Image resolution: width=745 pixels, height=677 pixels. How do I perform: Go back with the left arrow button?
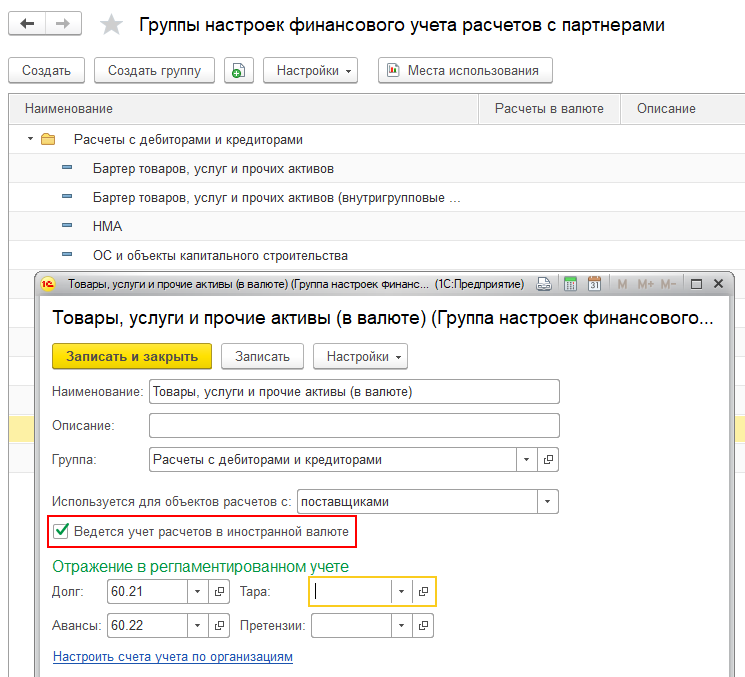click(27, 23)
